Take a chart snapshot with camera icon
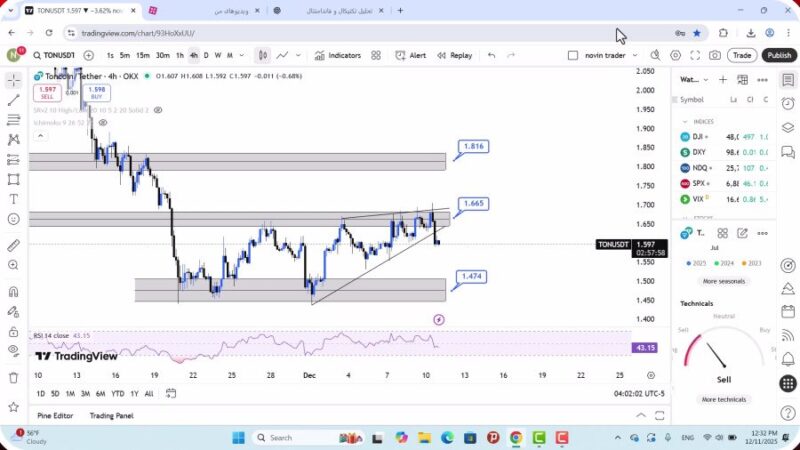800x450 pixels. click(715, 56)
